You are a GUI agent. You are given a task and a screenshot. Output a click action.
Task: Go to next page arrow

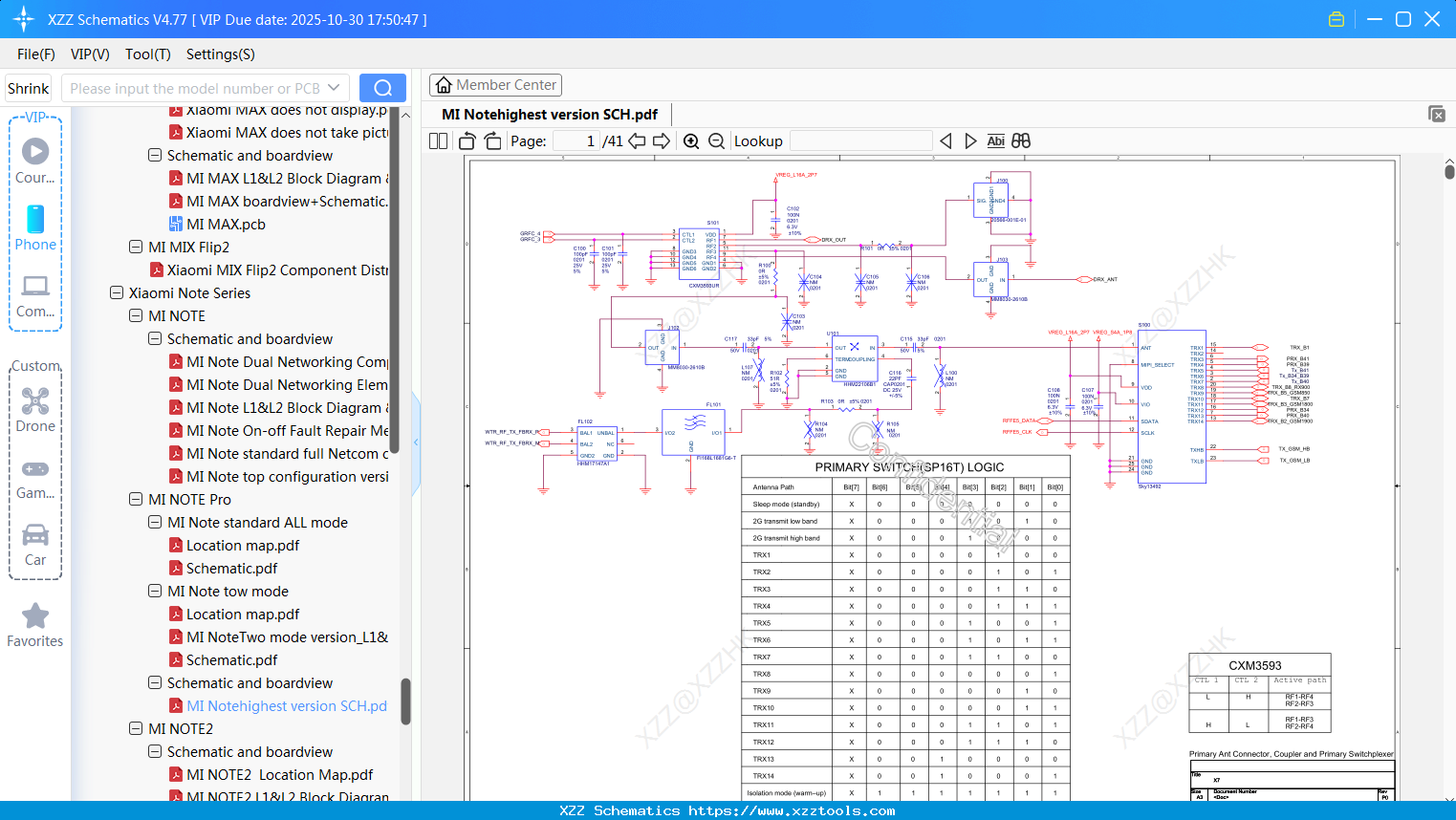click(x=662, y=141)
